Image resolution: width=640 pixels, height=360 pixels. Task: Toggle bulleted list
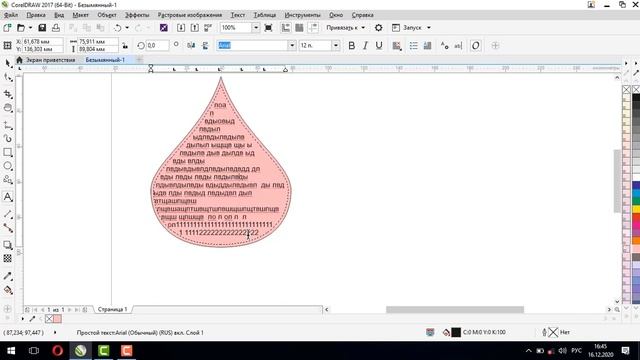click(x=413, y=45)
